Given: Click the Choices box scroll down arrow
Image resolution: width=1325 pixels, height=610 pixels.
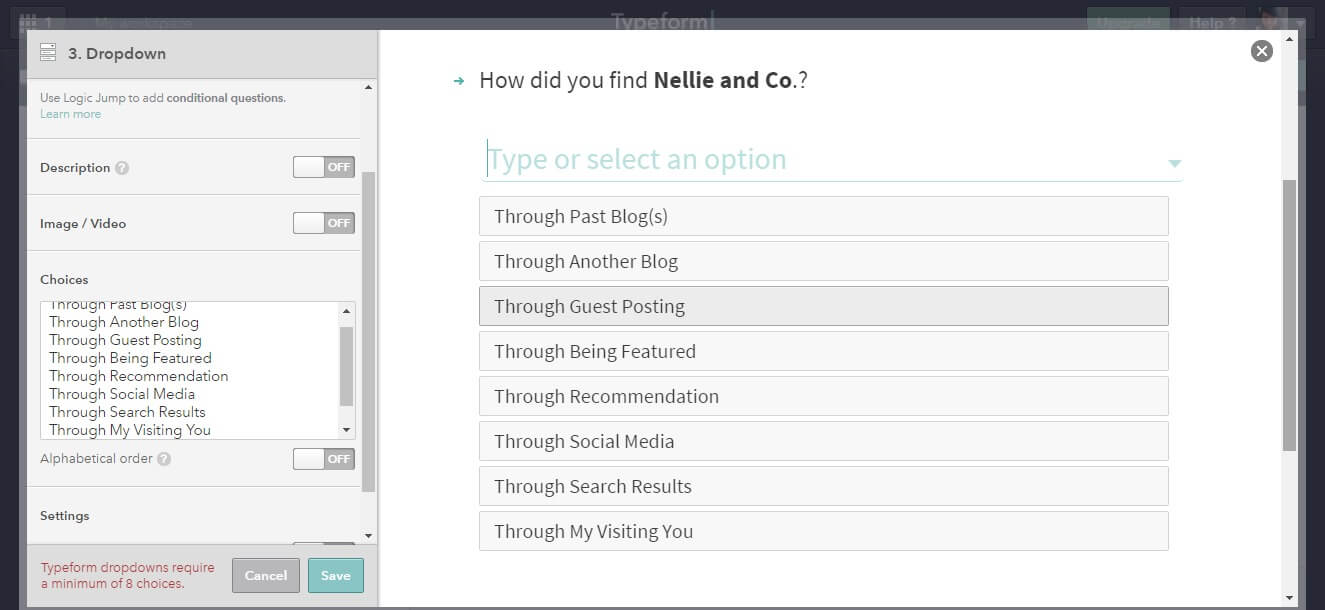Looking at the screenshot, I should (x=347, y=430).
